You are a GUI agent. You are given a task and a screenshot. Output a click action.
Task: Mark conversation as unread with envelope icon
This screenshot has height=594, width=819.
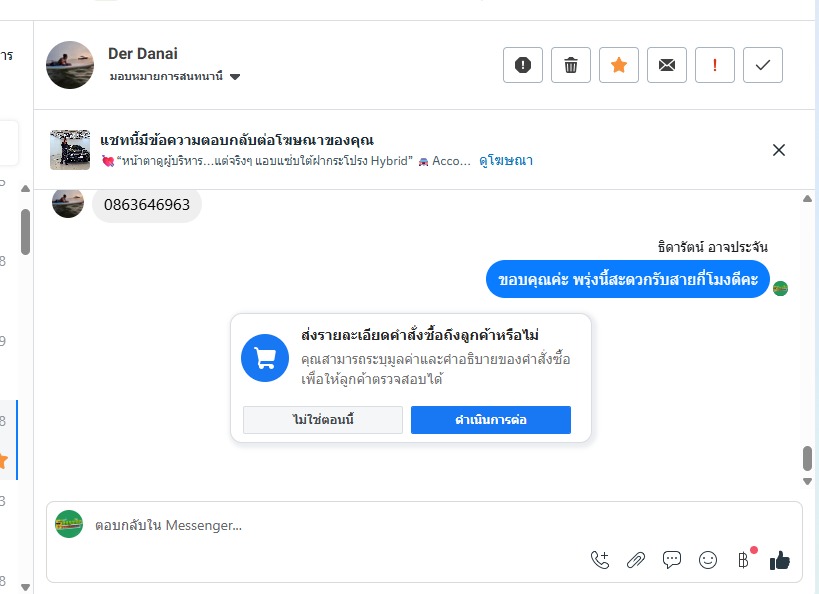(667, 66)
